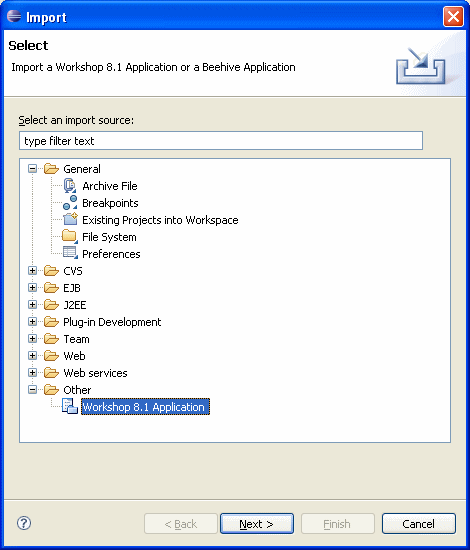Select the J2EE label

coord(75,305)
